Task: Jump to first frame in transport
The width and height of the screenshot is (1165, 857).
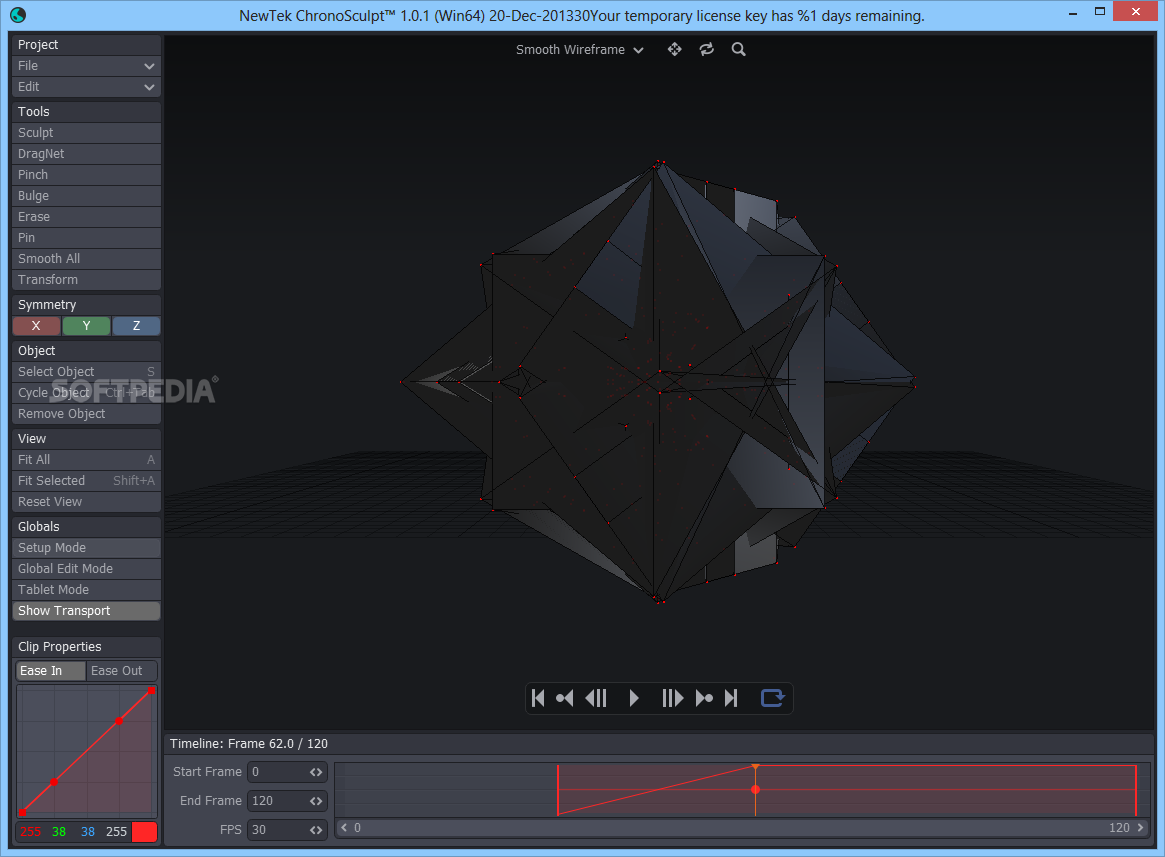Action: click(539, 698)
